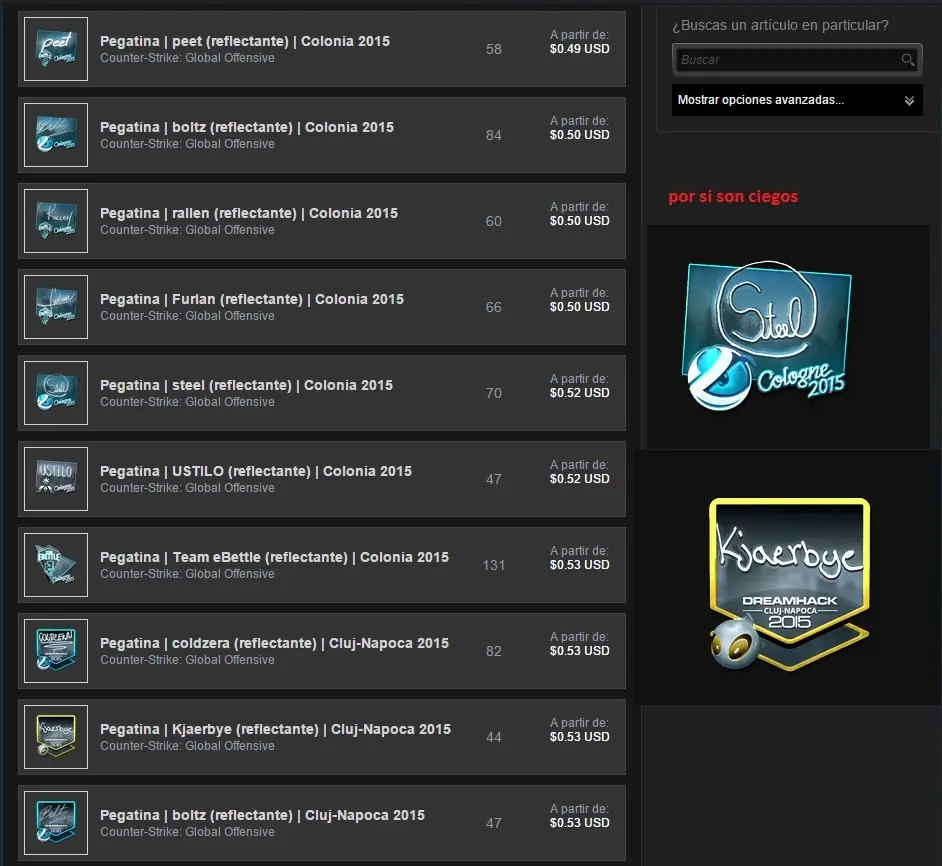Screen dimensions: 942x866
Task: Open Mostrar opciones avanzadas dropdown
Action: 797,100
